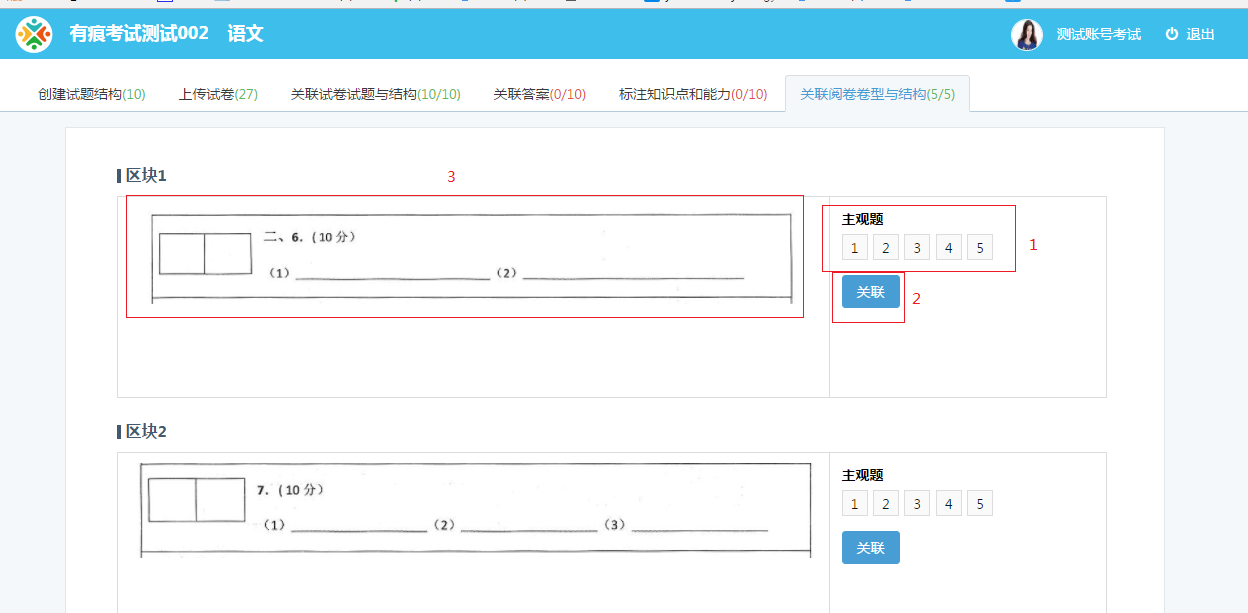Click the scanned question 7 image in 区块2

(475, 510)
